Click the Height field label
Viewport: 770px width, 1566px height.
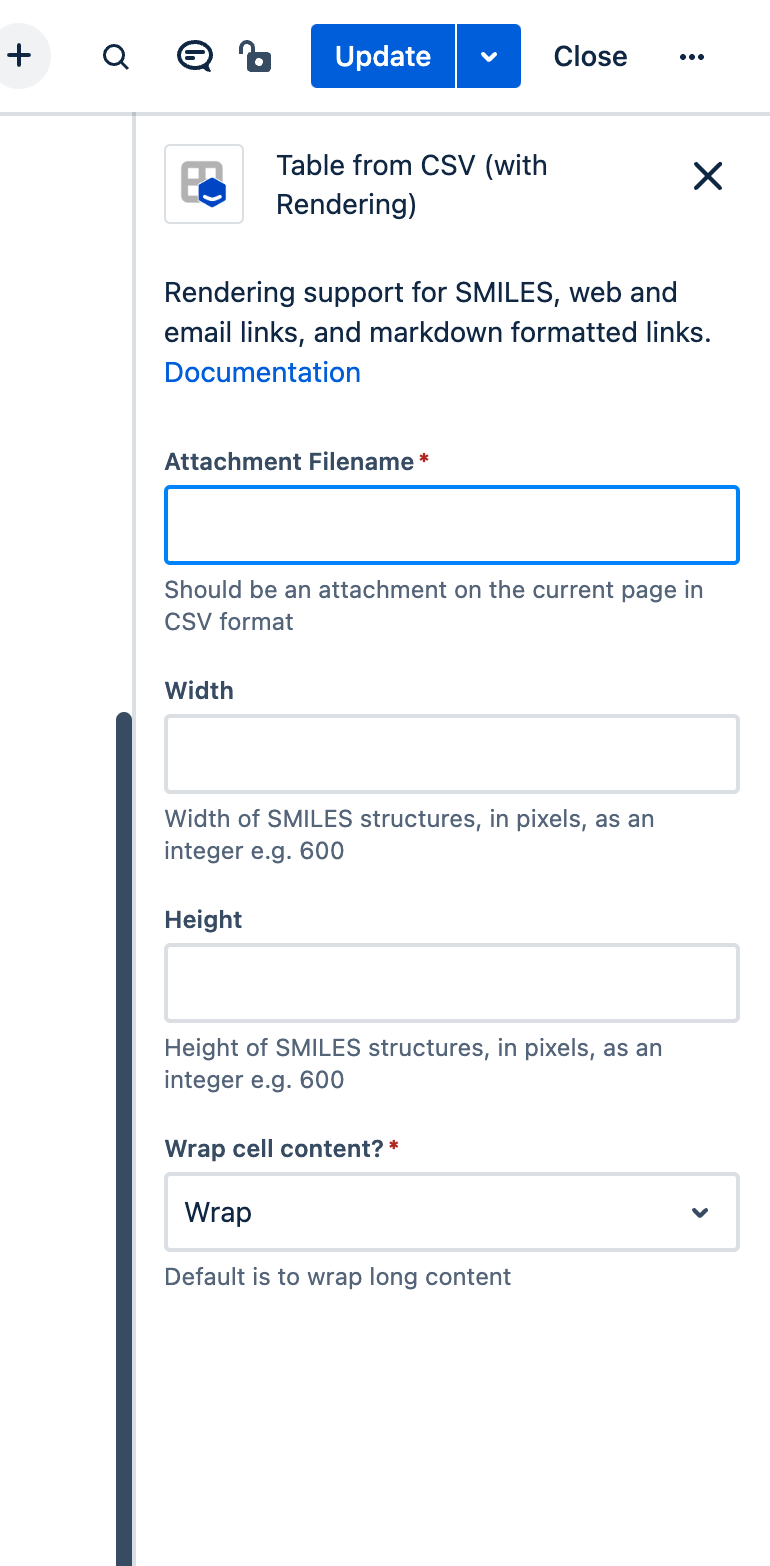[x=204, y=919]
